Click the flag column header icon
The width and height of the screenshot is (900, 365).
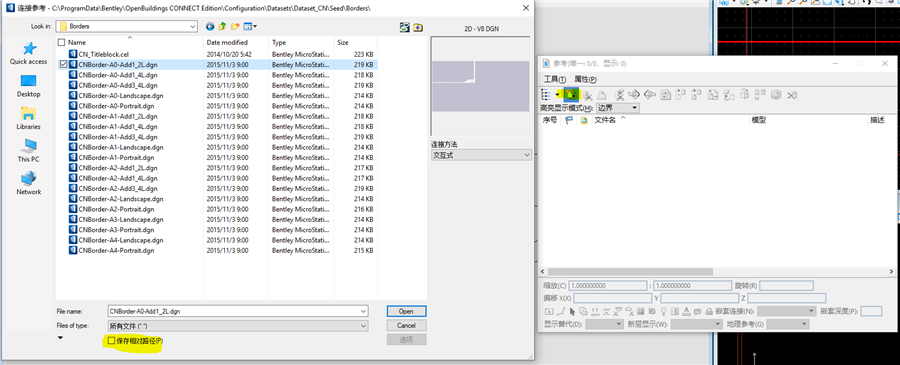(x=570, y=121)
